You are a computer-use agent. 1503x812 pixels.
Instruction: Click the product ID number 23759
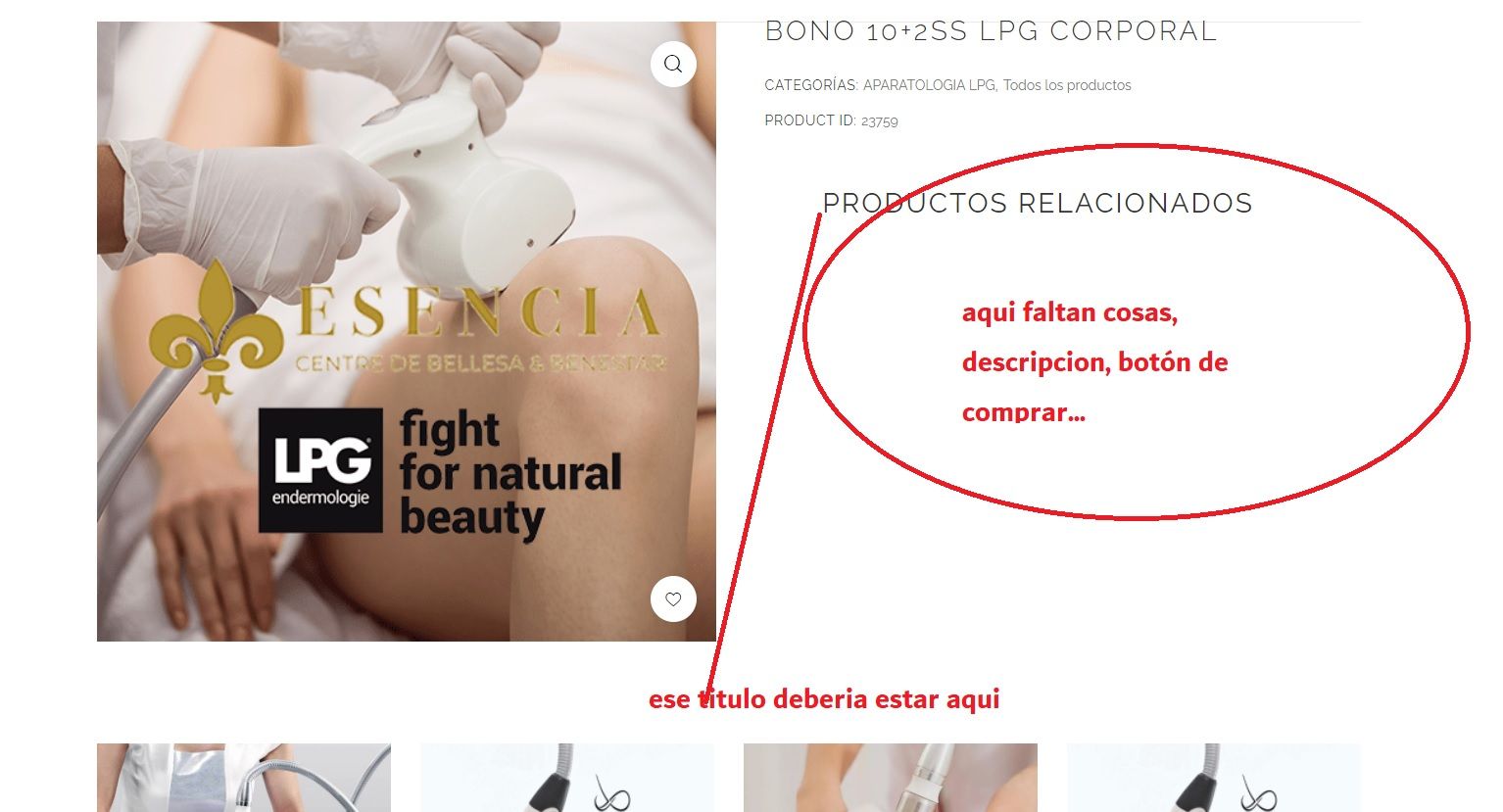point(880,121)
